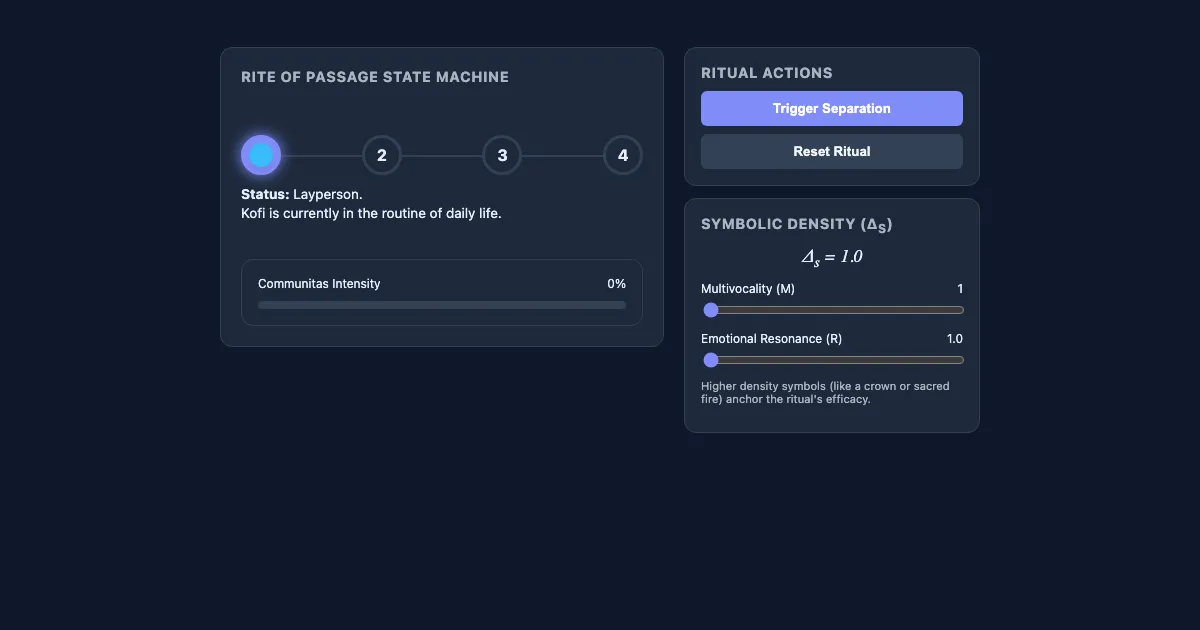
Task: Click the 'Symbolic Density' heading
Action: pos(797,225)
